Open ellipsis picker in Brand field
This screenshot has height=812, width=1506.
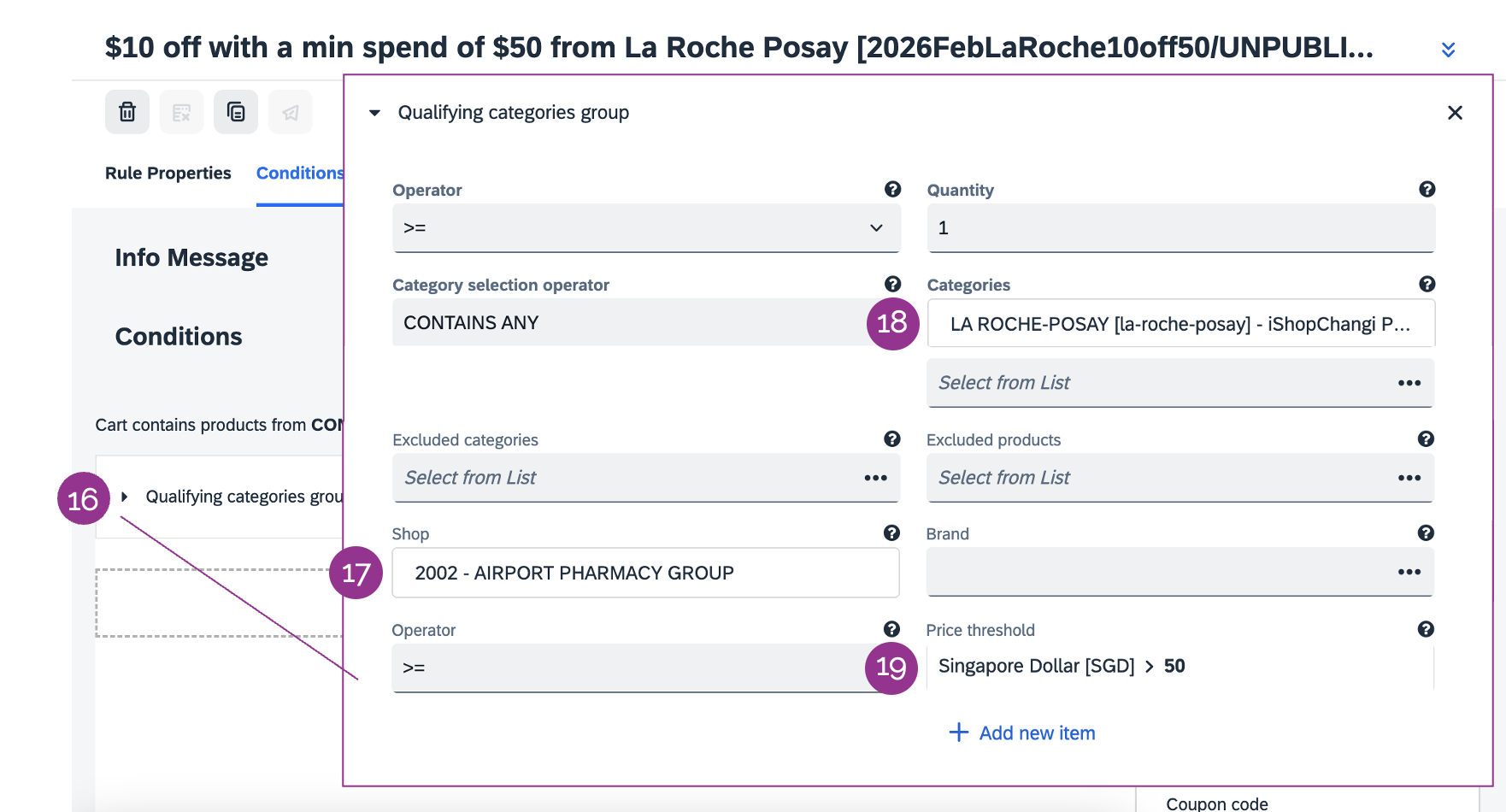click(x=1409, y=572)
